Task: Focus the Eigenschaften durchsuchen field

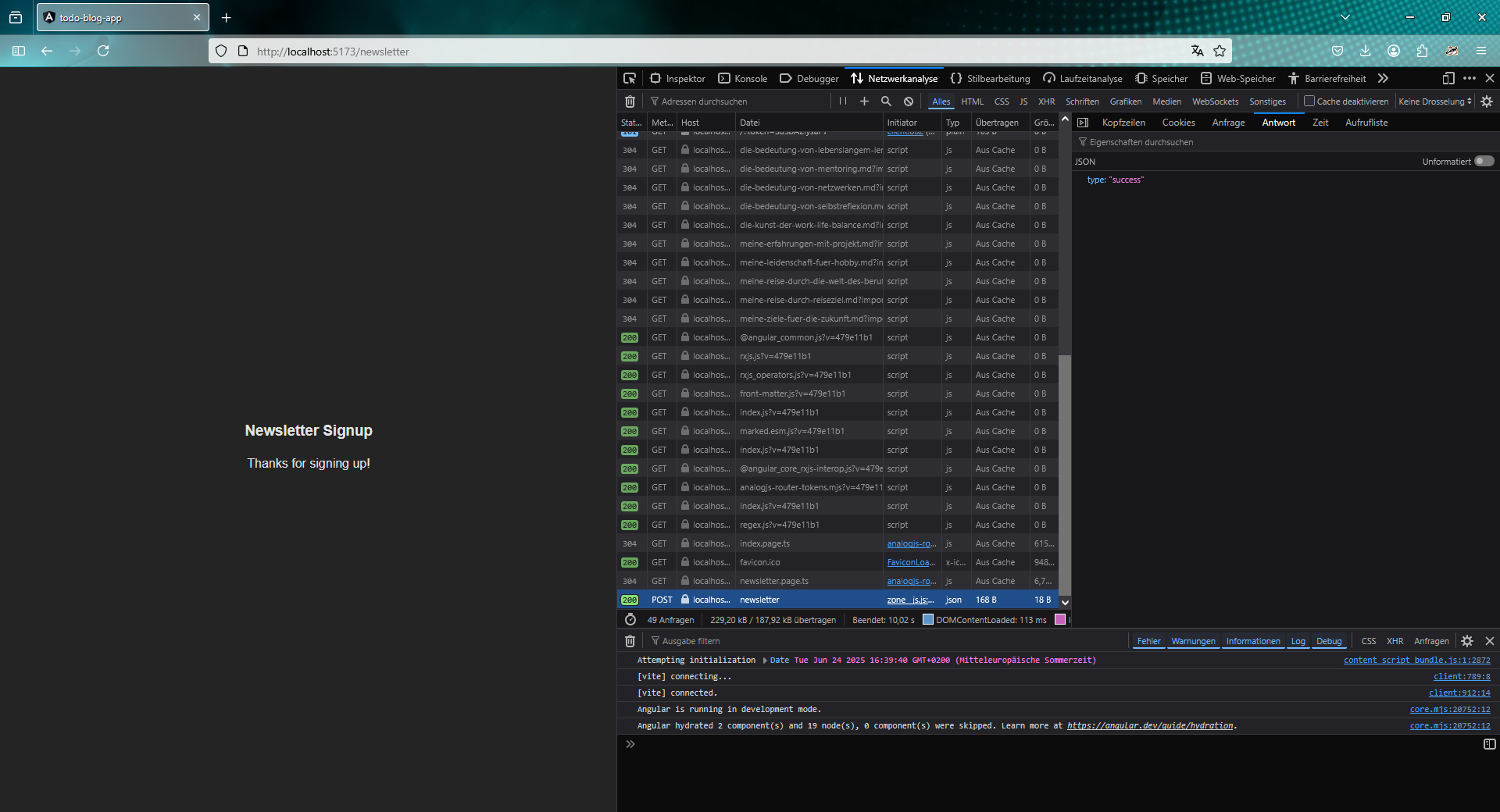Action: (1285, 142)
